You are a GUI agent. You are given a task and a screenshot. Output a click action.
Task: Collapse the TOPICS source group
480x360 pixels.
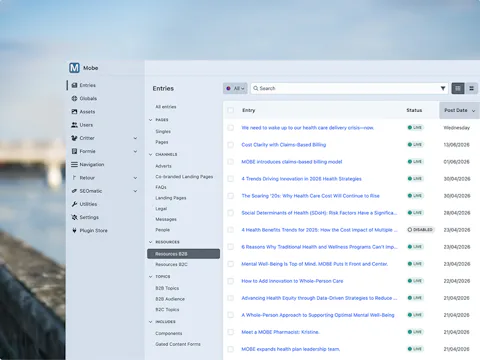pos(151,277)
